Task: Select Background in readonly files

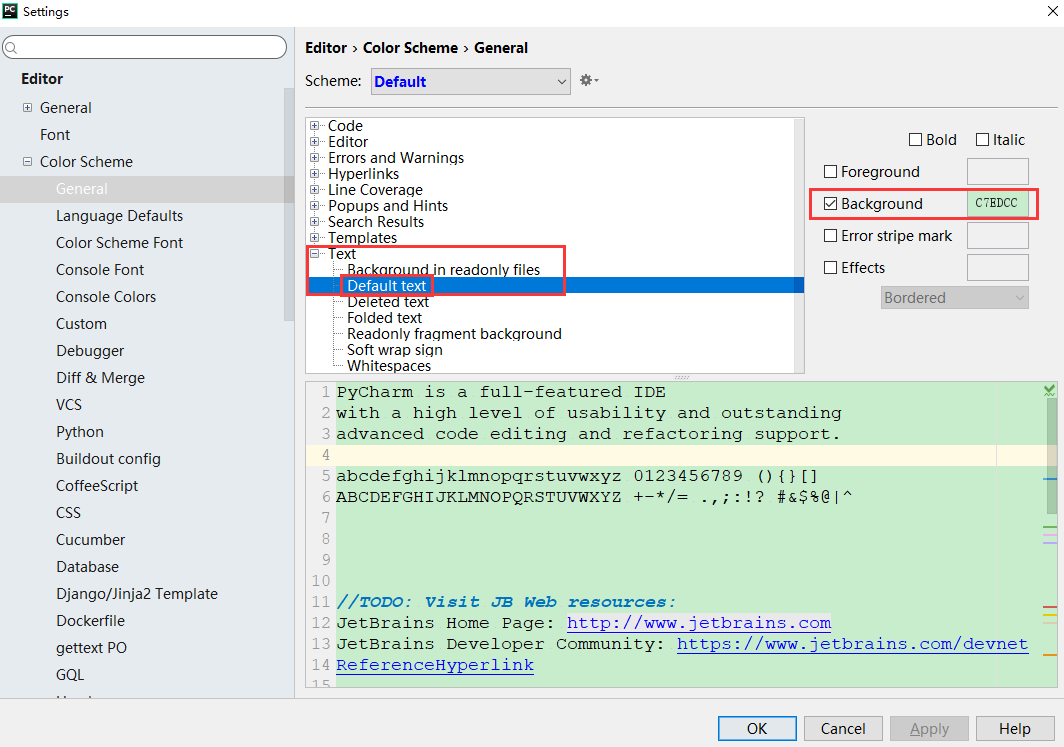Action: [443, 270]
